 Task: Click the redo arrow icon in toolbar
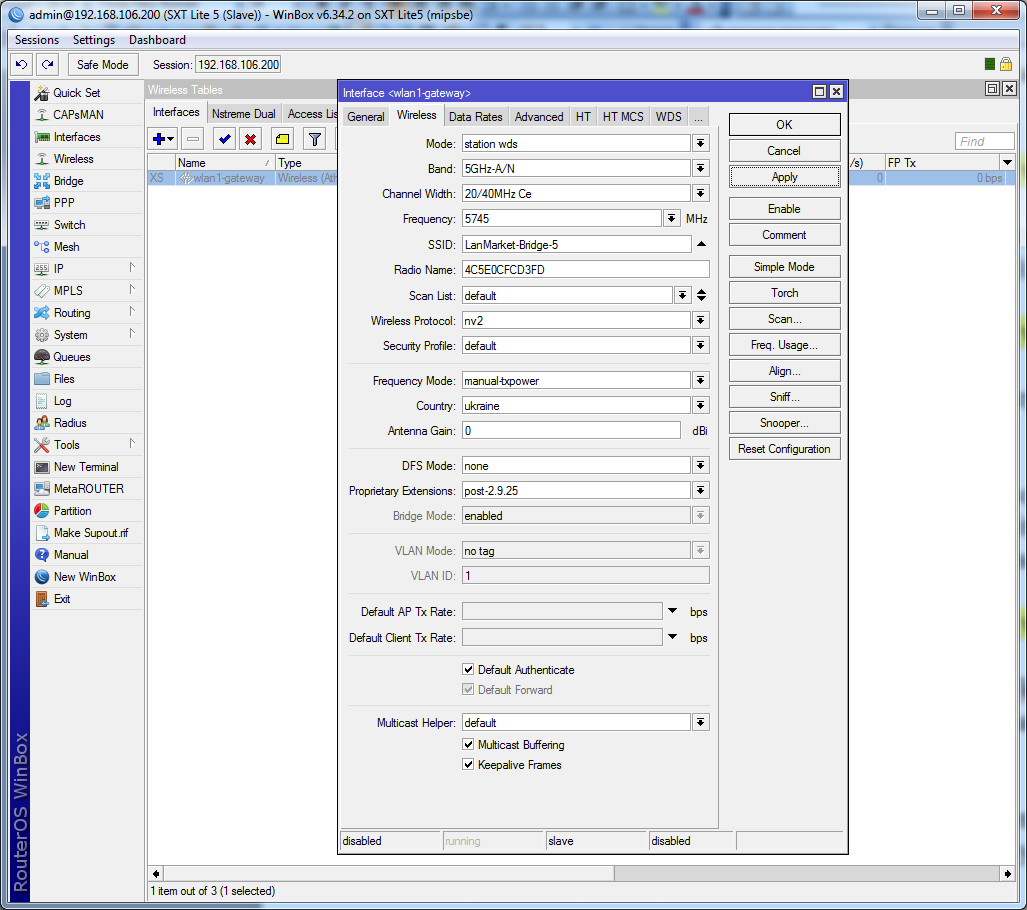click(47, 64)
